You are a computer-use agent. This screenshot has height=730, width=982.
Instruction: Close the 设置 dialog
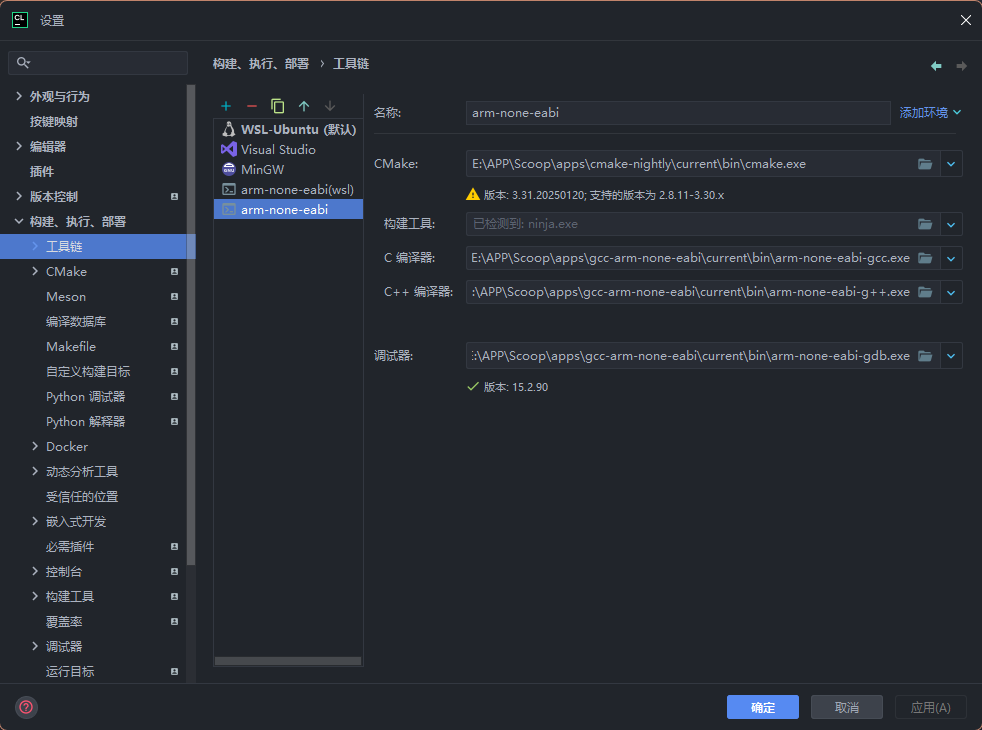click(x=965, y=21)
